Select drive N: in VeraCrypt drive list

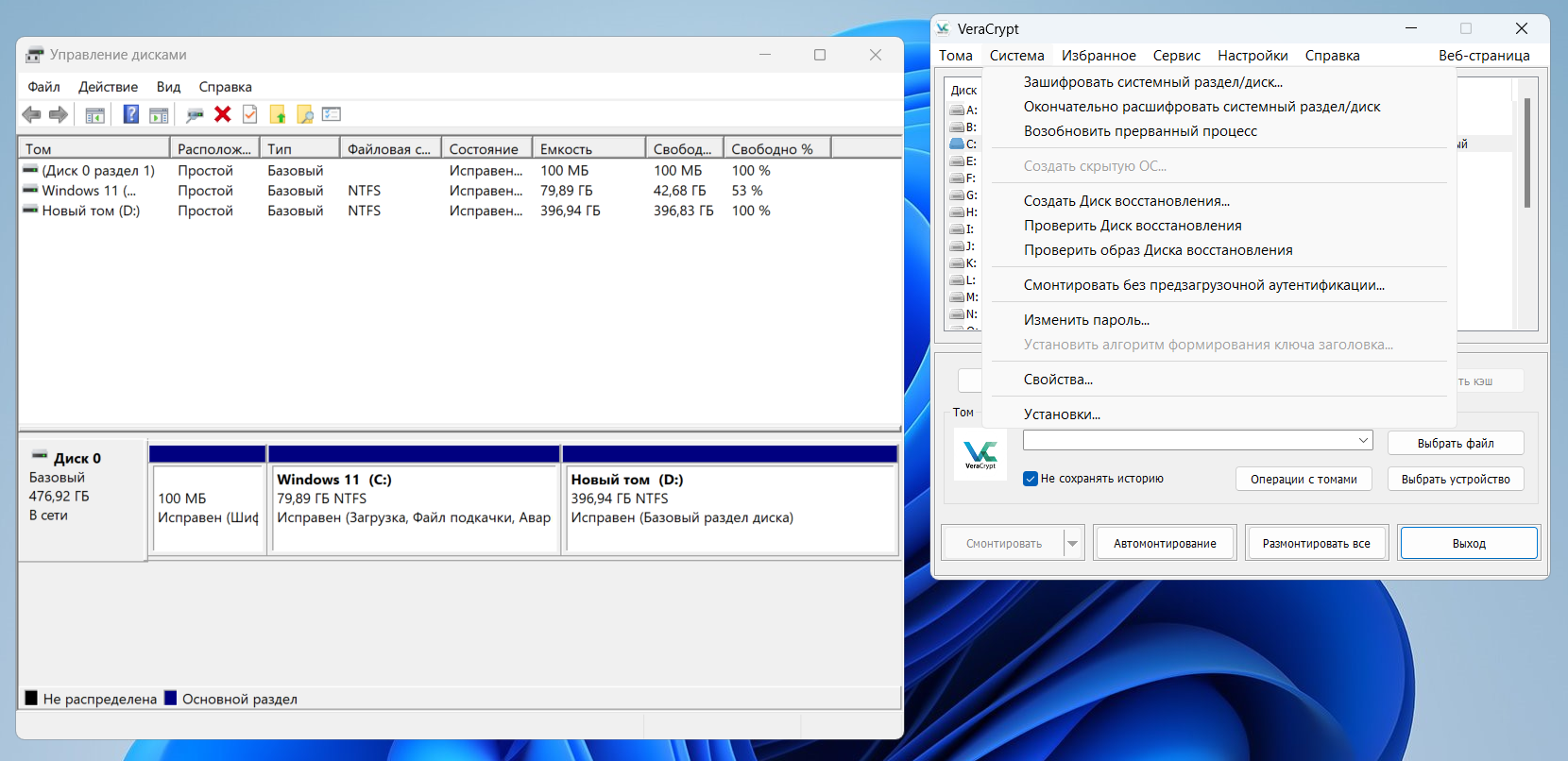pos(964,314)
